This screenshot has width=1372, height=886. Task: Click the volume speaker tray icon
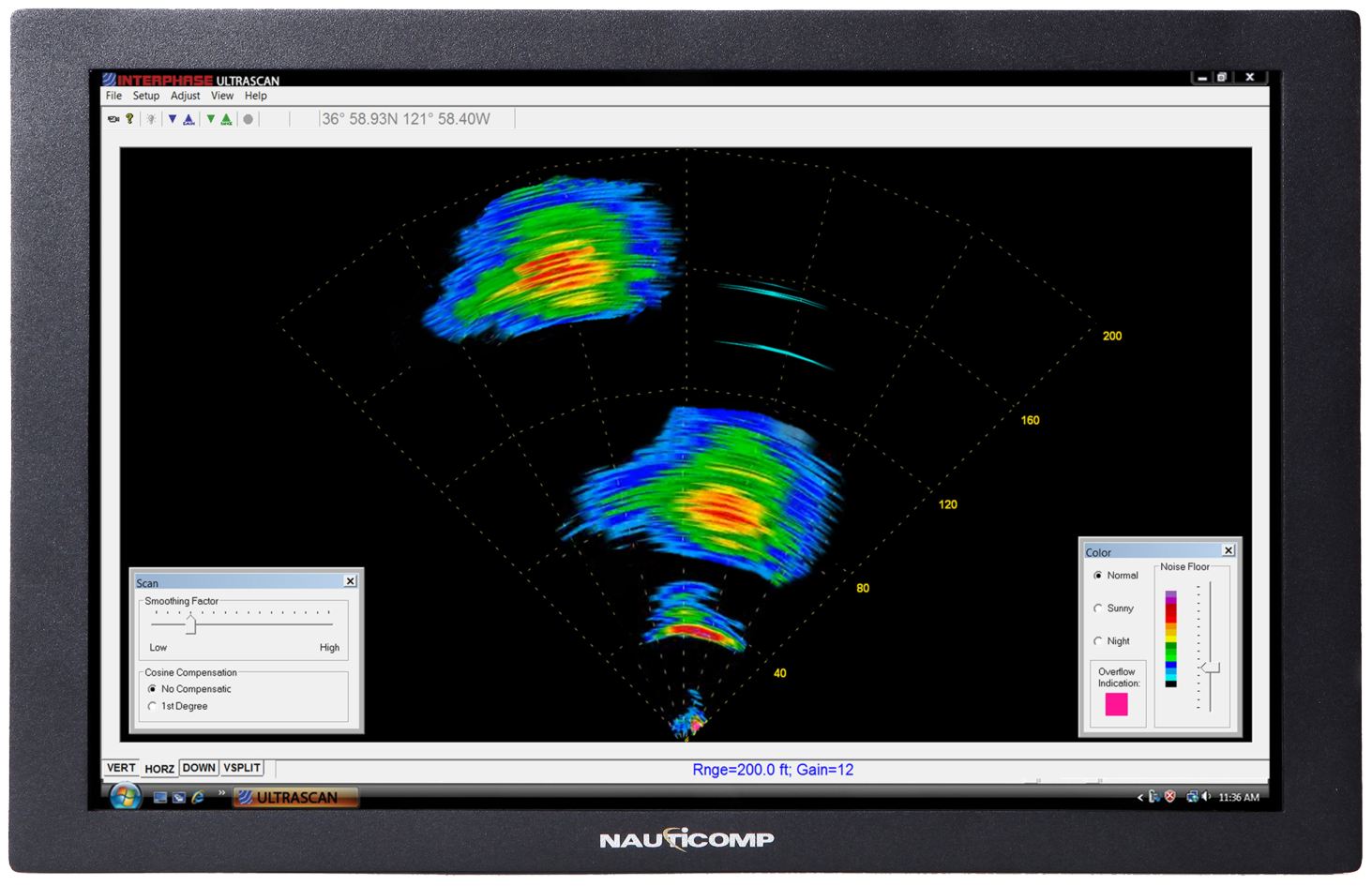[x=1206, y=797]
